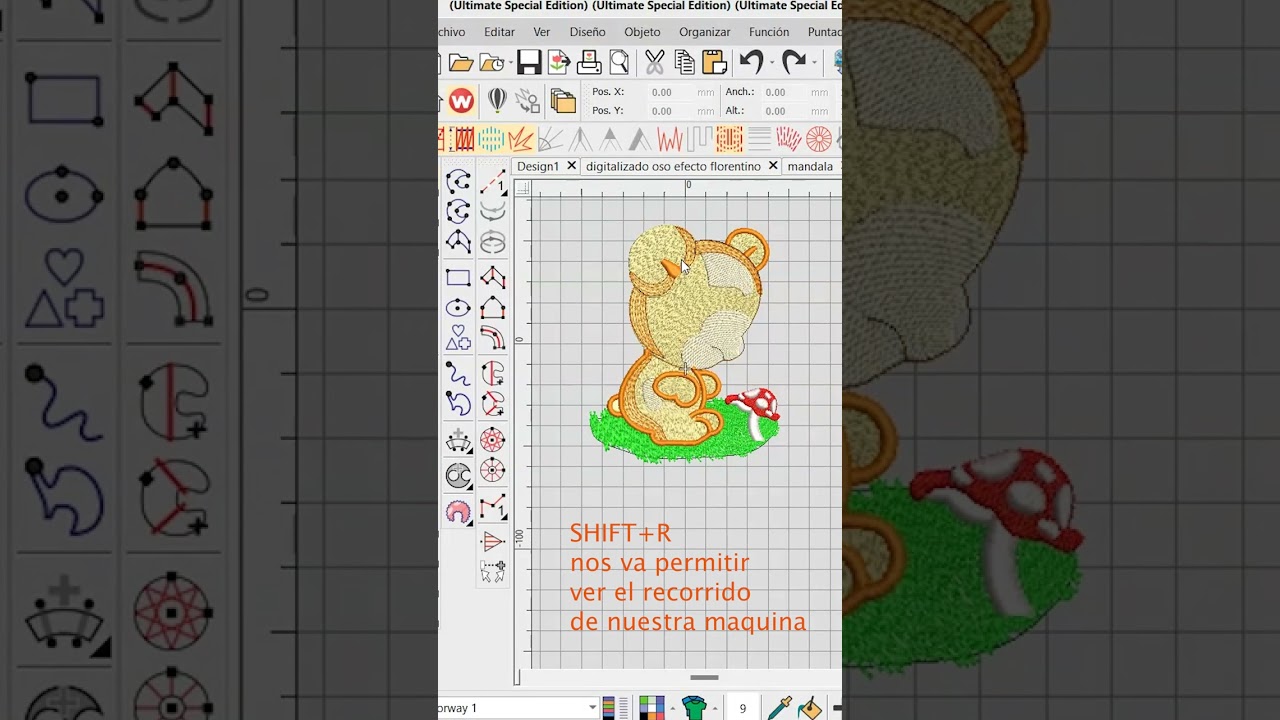Select the red zigzag stitch type
The width and height of the screenshot is (1280, 720).
click(x=670, y=139)
